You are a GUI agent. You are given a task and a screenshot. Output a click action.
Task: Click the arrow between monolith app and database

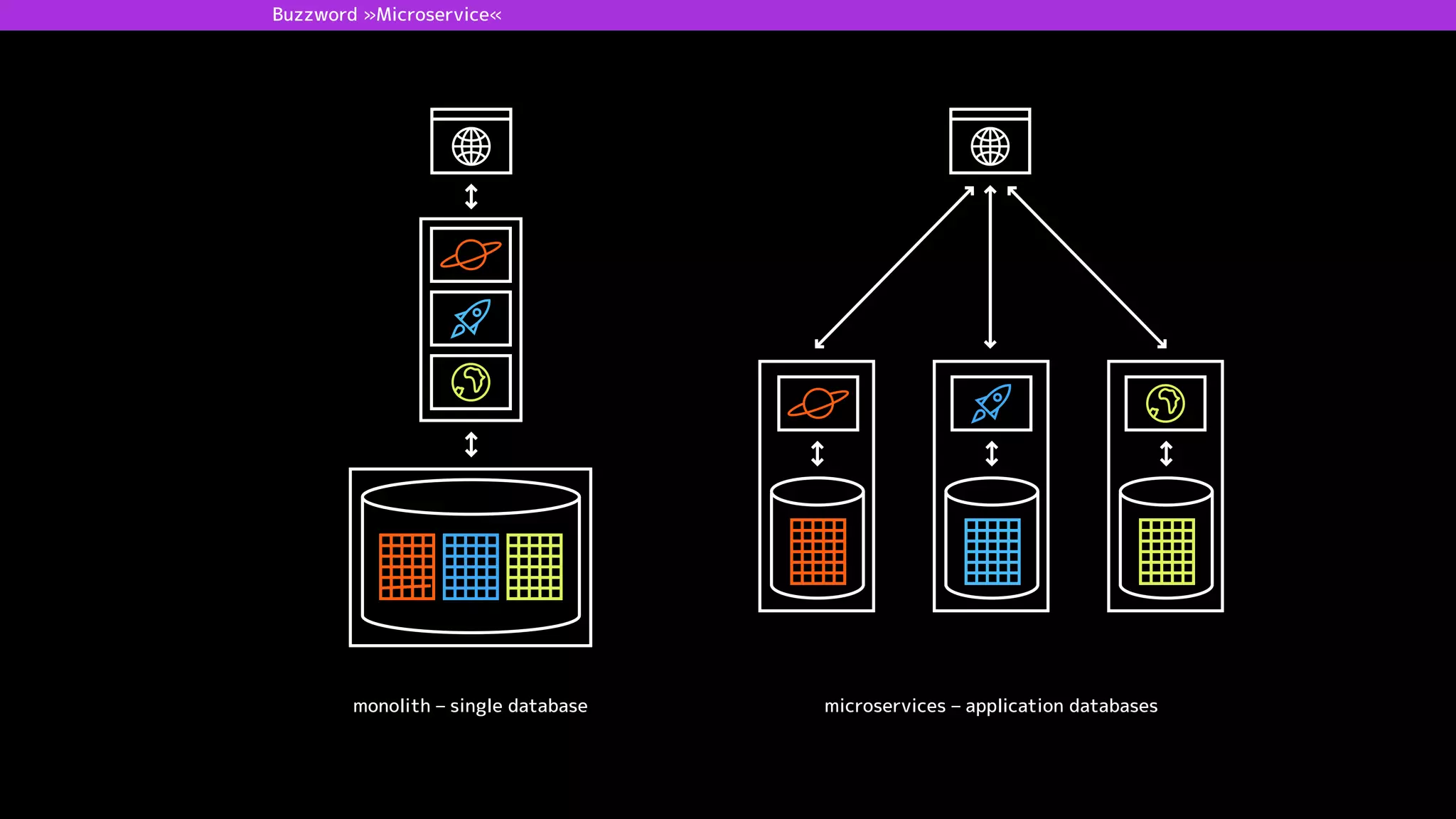[x=471, y=444]
